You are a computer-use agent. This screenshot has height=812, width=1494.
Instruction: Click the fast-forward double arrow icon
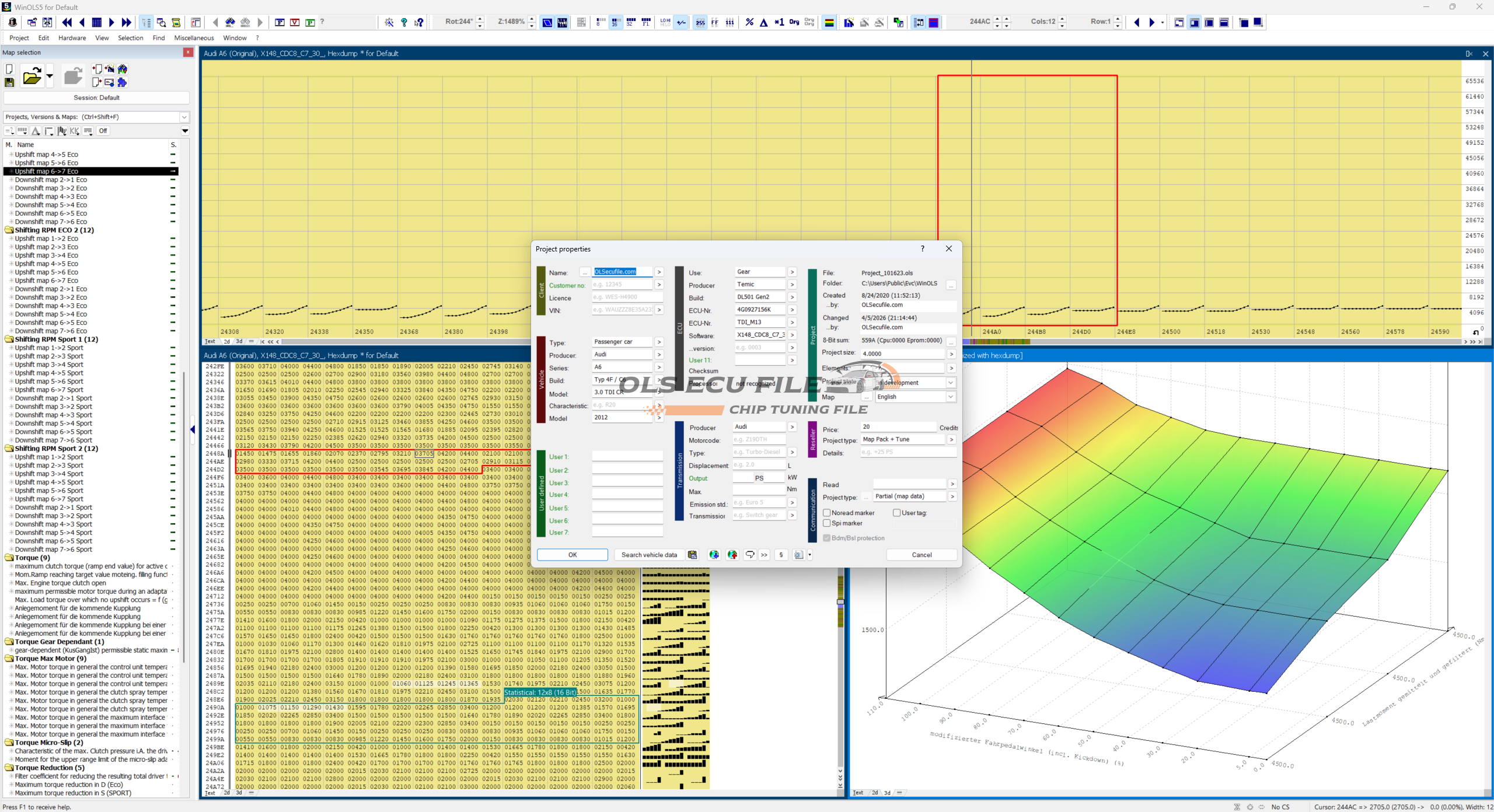point(127,22)
